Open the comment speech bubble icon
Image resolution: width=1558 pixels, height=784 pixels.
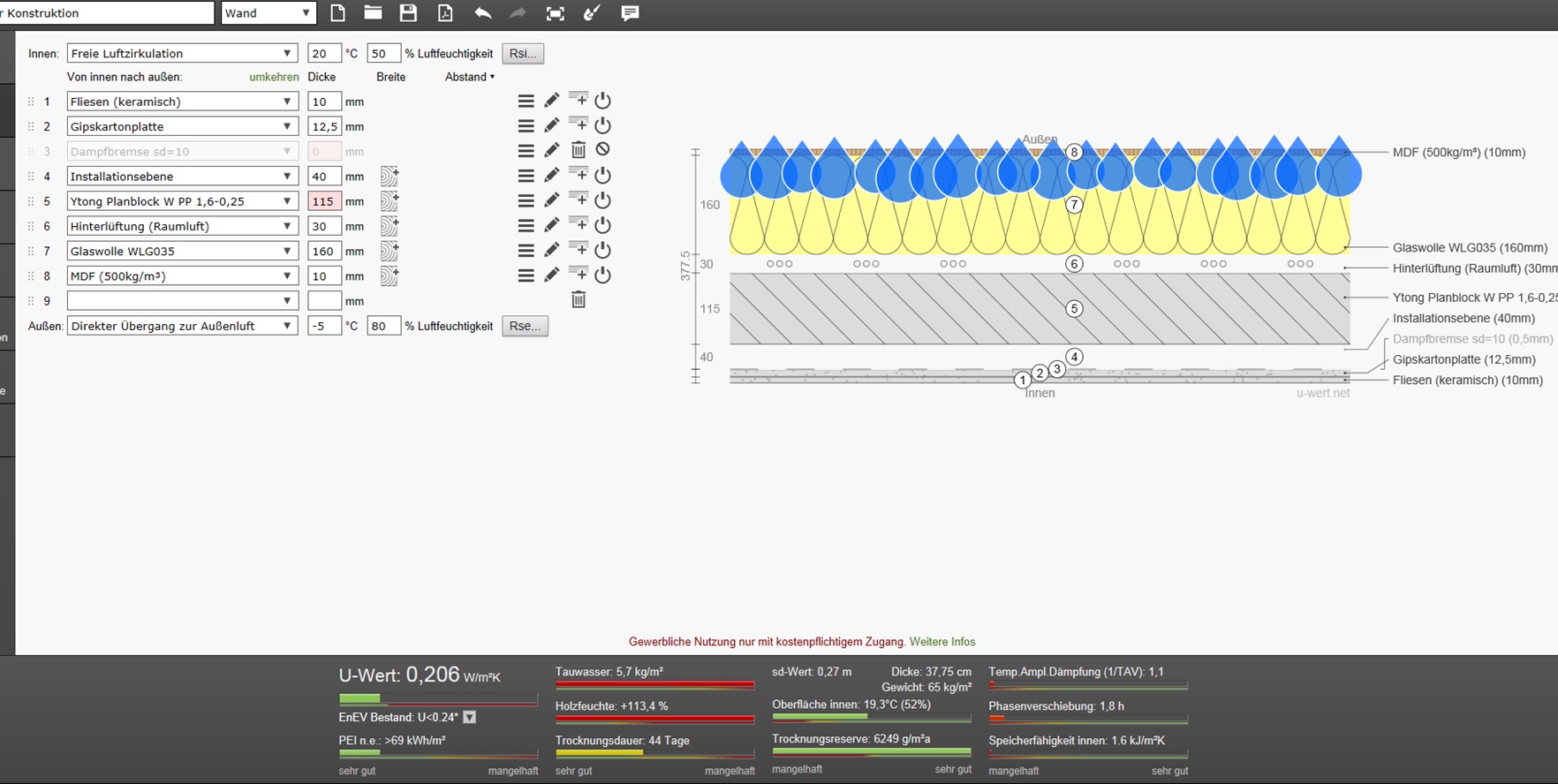630,13
